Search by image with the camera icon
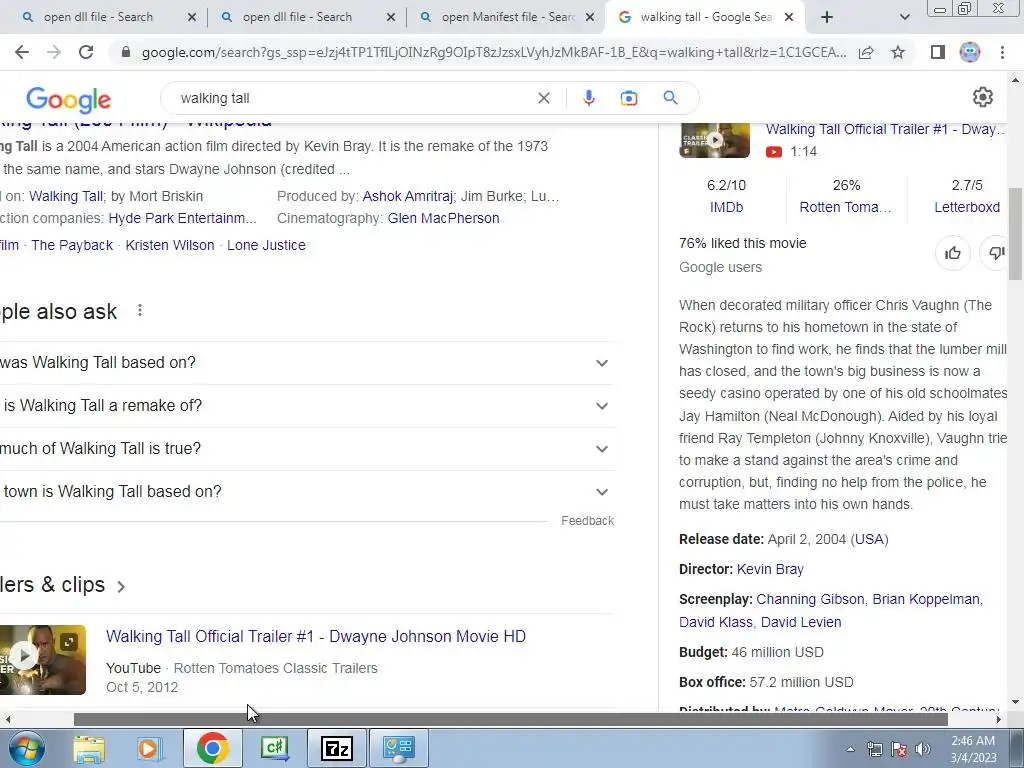 point(628,98)
